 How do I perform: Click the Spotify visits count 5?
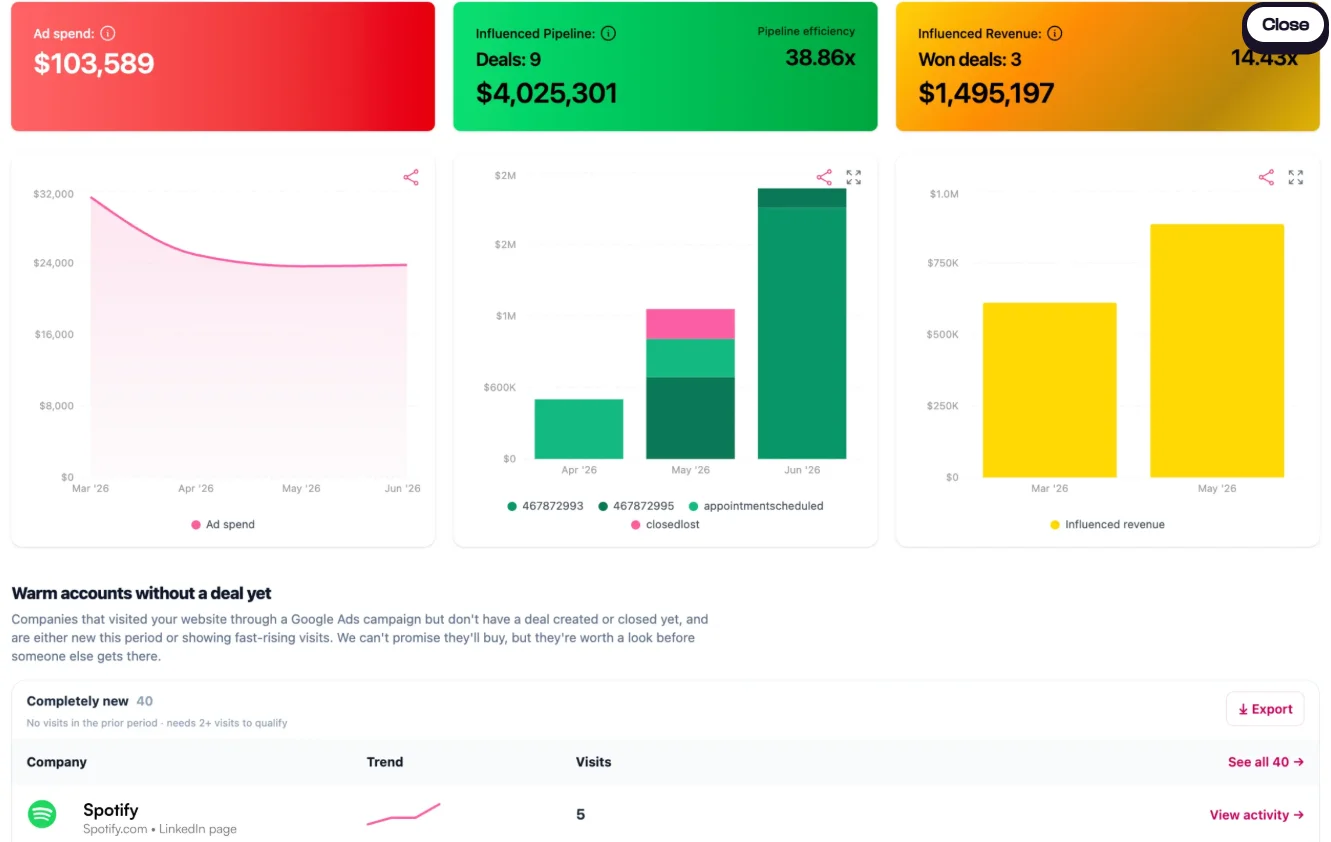(581, 815)
